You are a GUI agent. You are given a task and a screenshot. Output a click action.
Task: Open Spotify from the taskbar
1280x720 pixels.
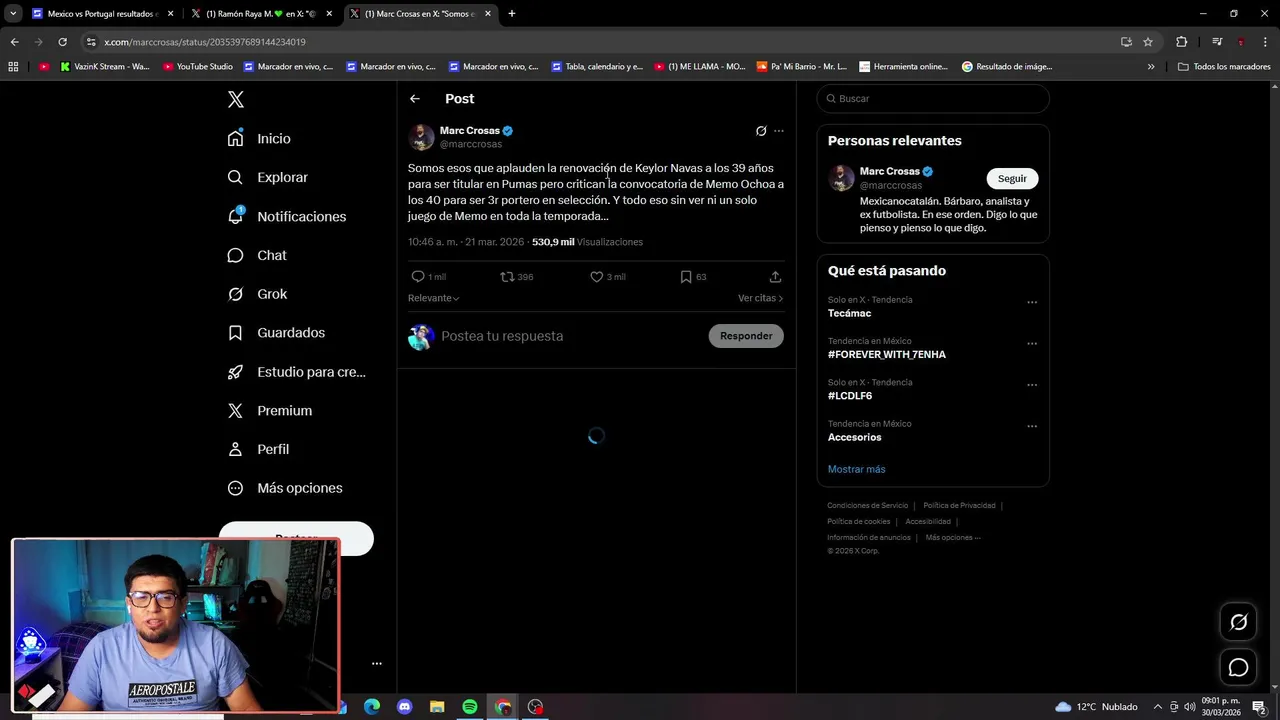click(x=470, y=707)
